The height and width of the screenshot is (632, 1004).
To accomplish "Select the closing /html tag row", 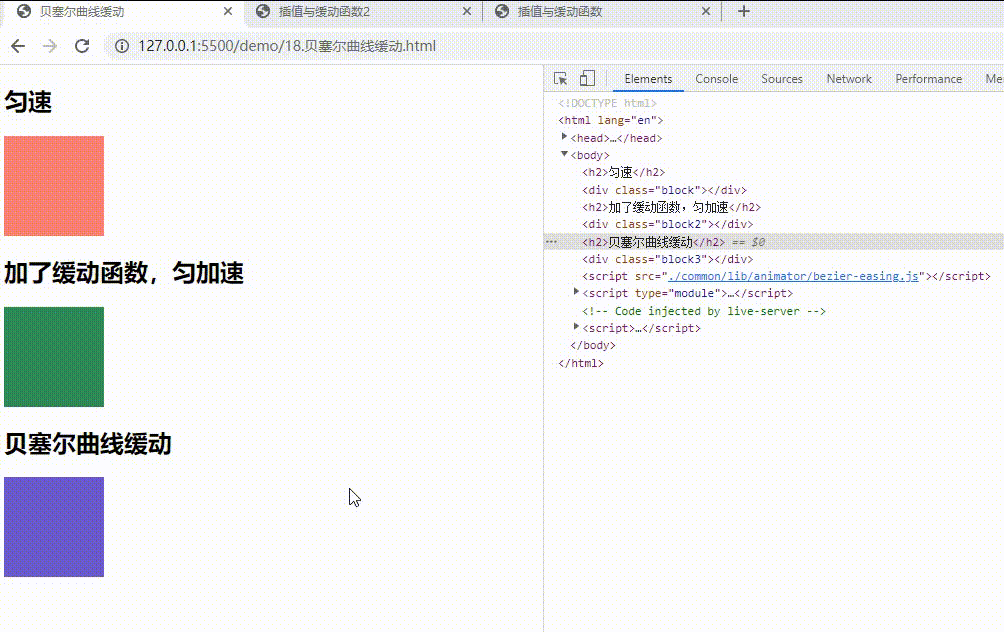I will pos(581,363).
